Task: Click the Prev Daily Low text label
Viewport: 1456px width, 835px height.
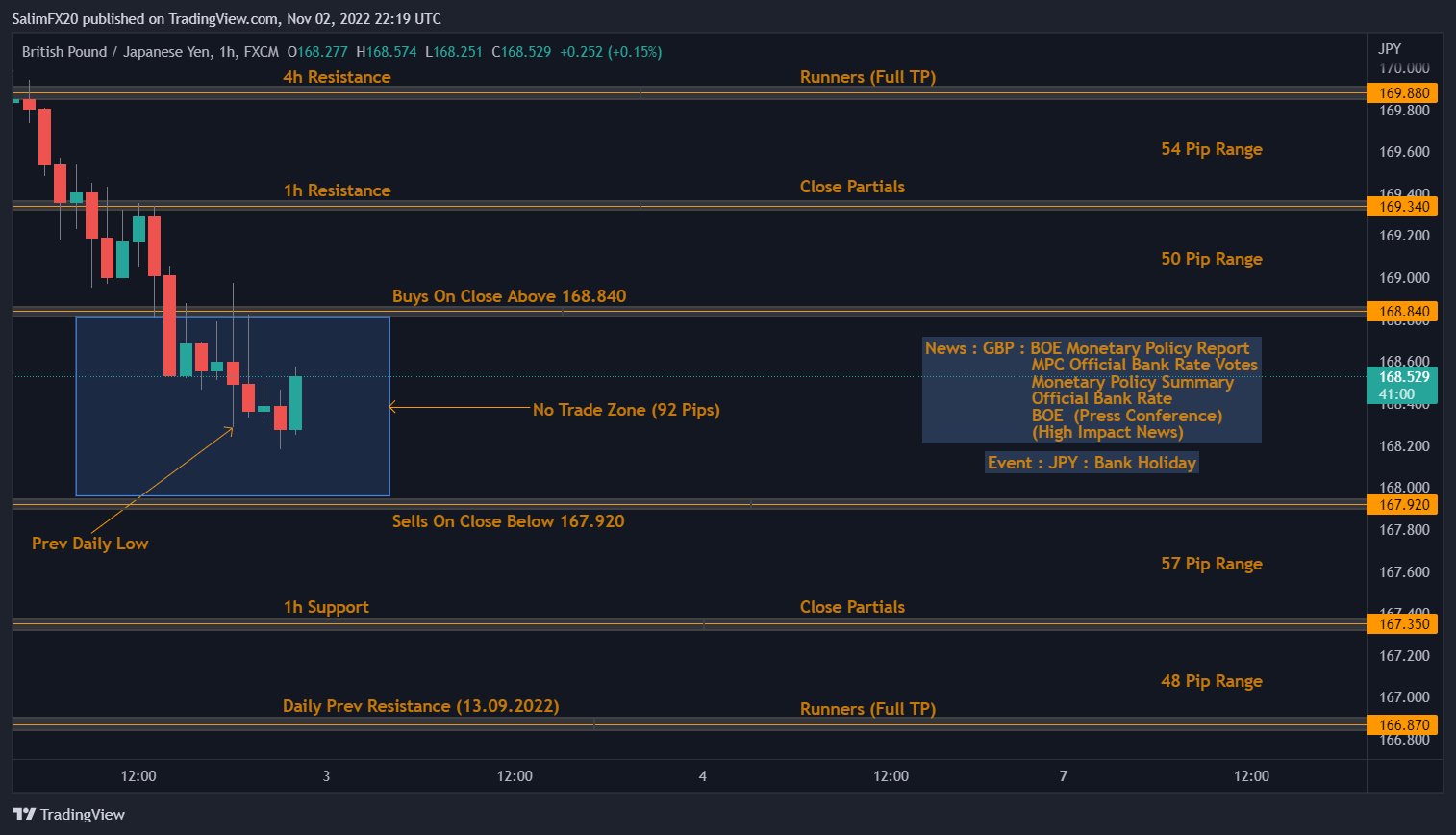Action: coord(89,544)
